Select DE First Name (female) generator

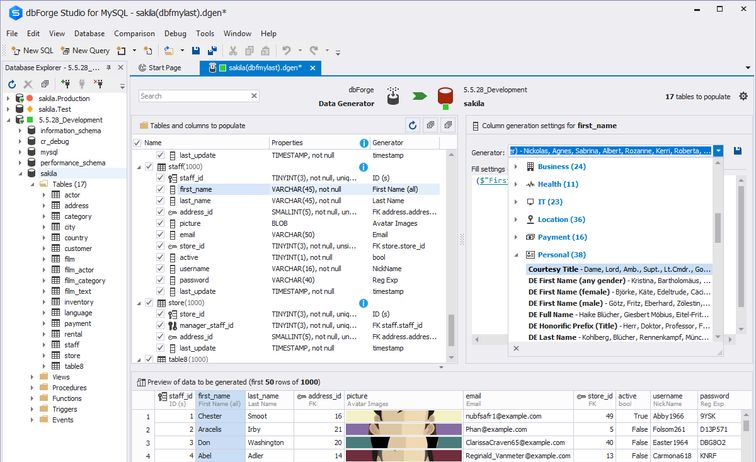(x=619, y=292)
